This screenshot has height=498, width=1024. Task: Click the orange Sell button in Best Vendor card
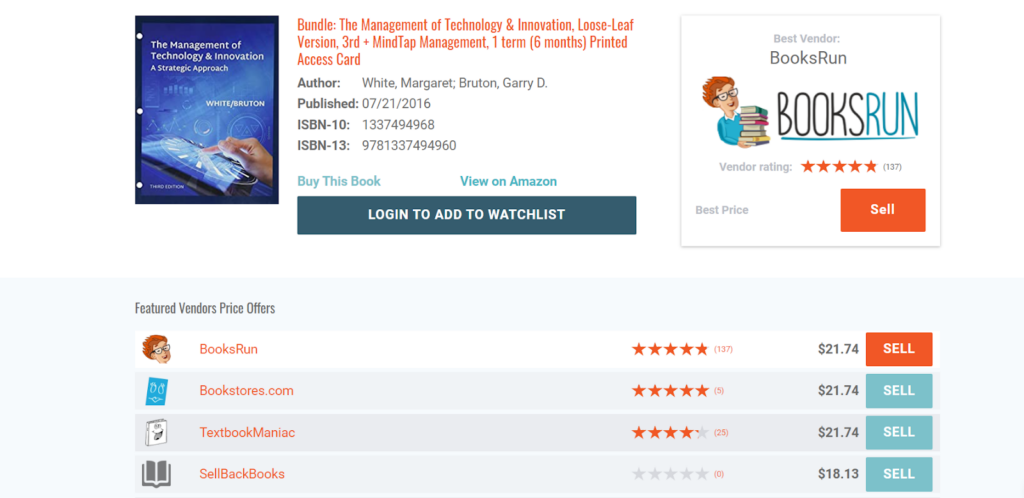click(x=882, y=210)
